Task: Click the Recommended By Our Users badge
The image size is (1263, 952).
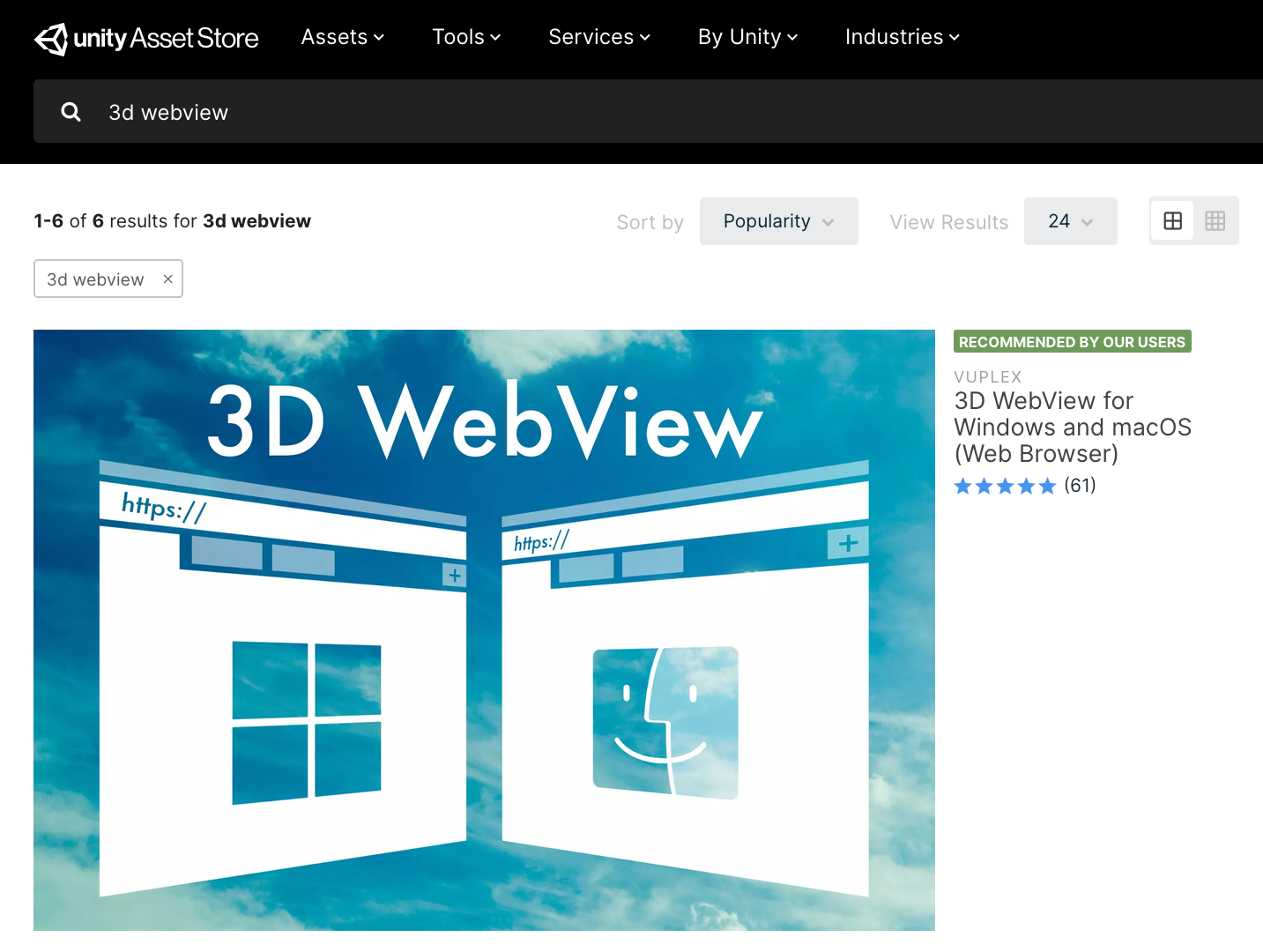Action: (1073, 342)
